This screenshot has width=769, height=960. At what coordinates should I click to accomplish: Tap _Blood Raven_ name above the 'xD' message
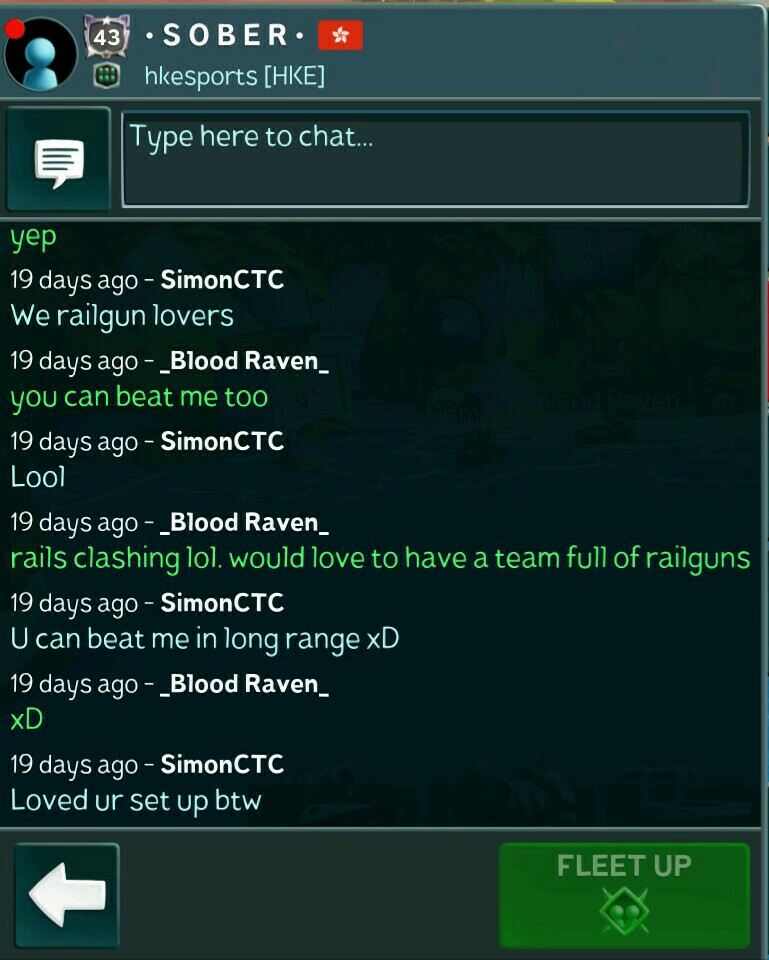tap(244, 684)
